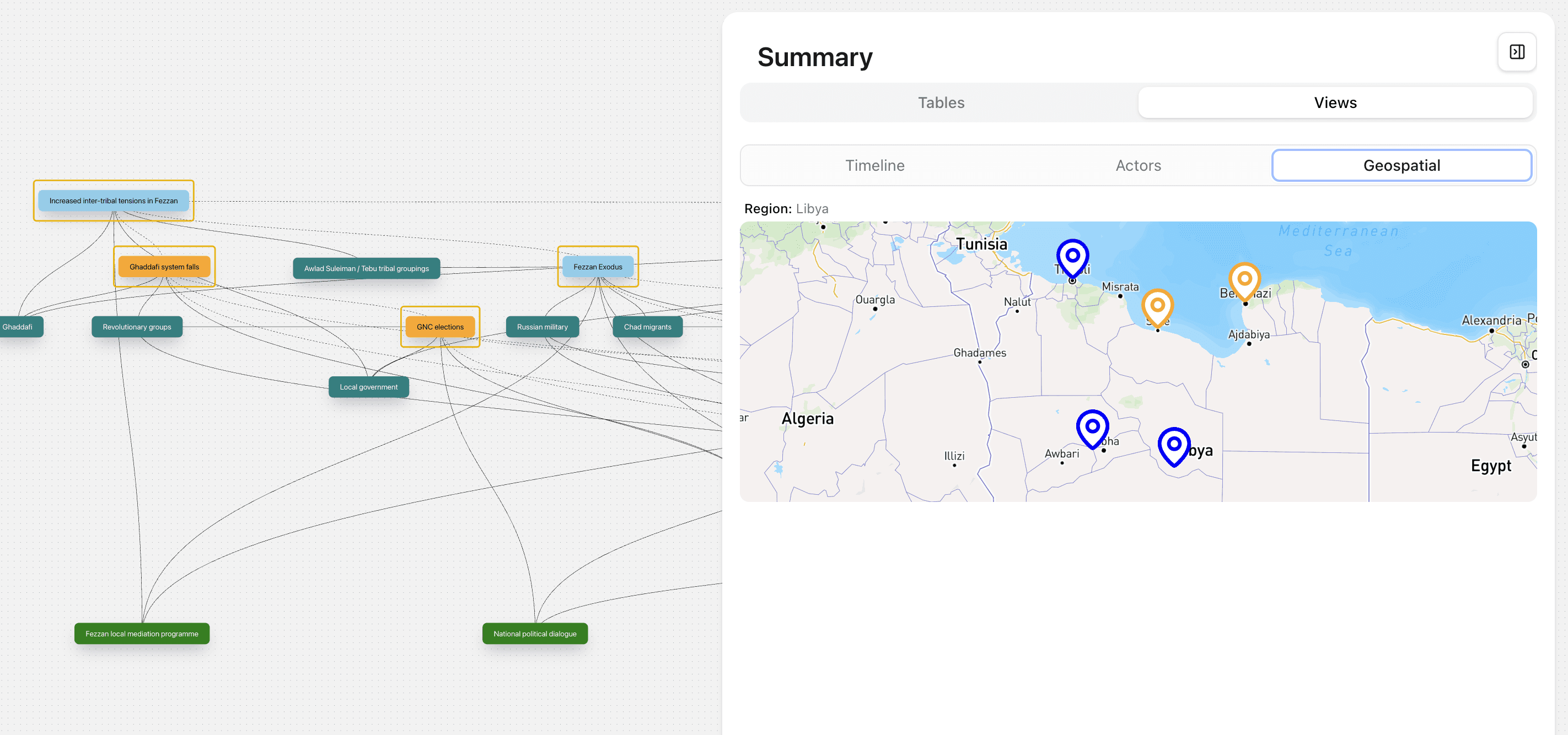
Task: Click the Revolutionary groups node
Action: point(137,327)
